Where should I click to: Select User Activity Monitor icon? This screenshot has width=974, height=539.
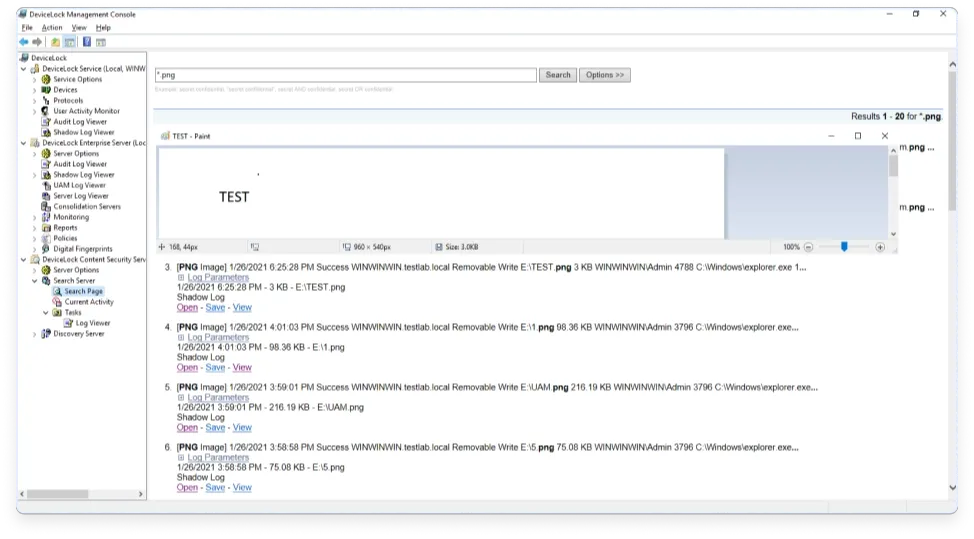[x=46, y=111]
